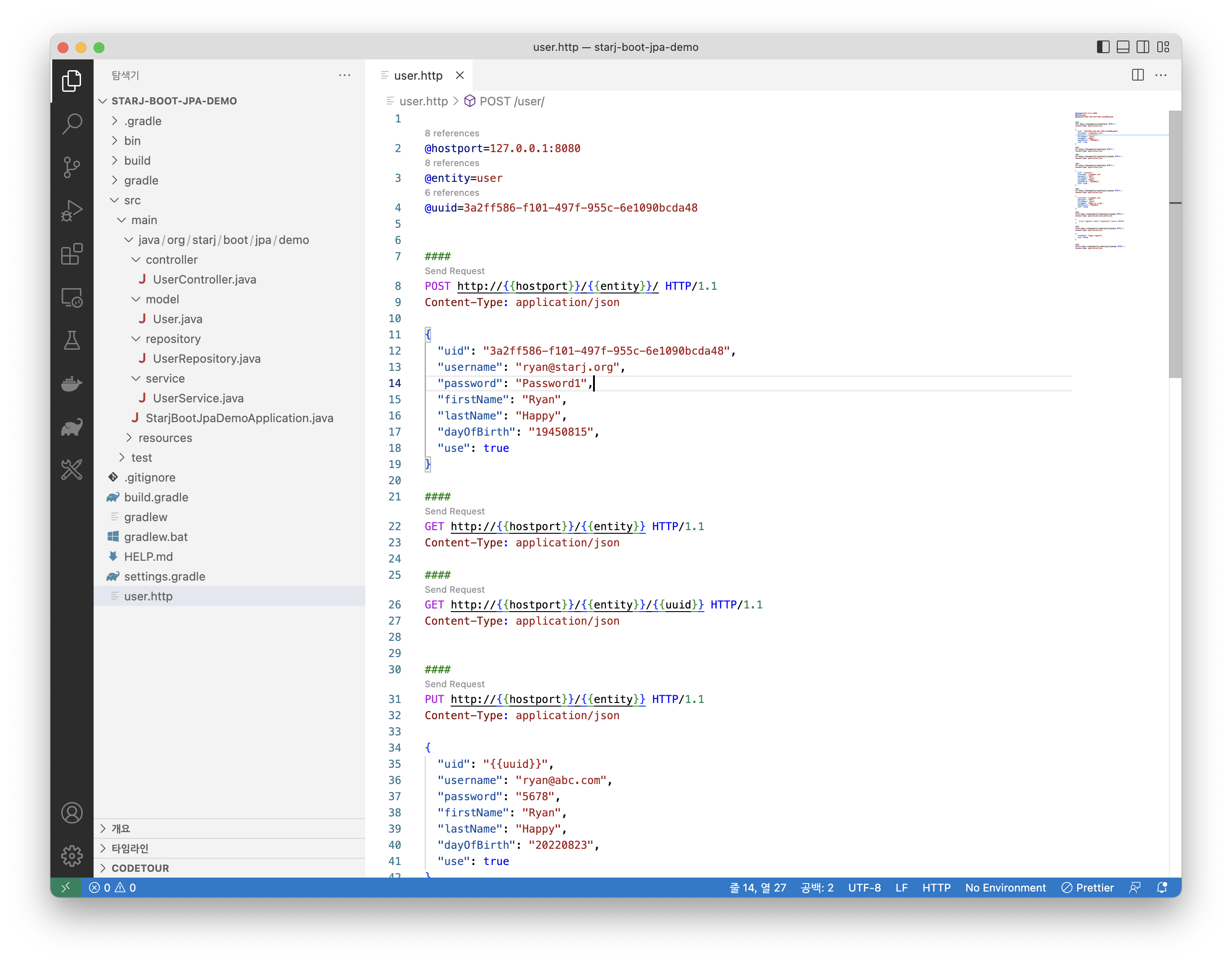This screenshot has width=1232, height=964.
Task: Open the Run and Debug view
Action: (72, 211)
